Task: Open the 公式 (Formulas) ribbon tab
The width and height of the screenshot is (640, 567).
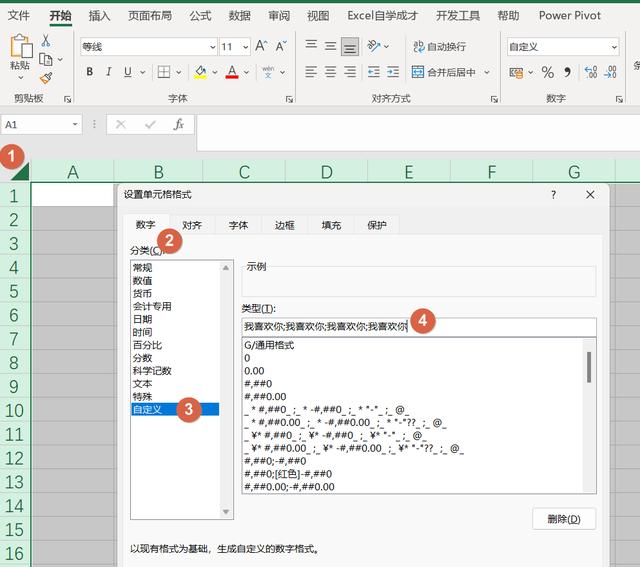Action: coord(200,16)
